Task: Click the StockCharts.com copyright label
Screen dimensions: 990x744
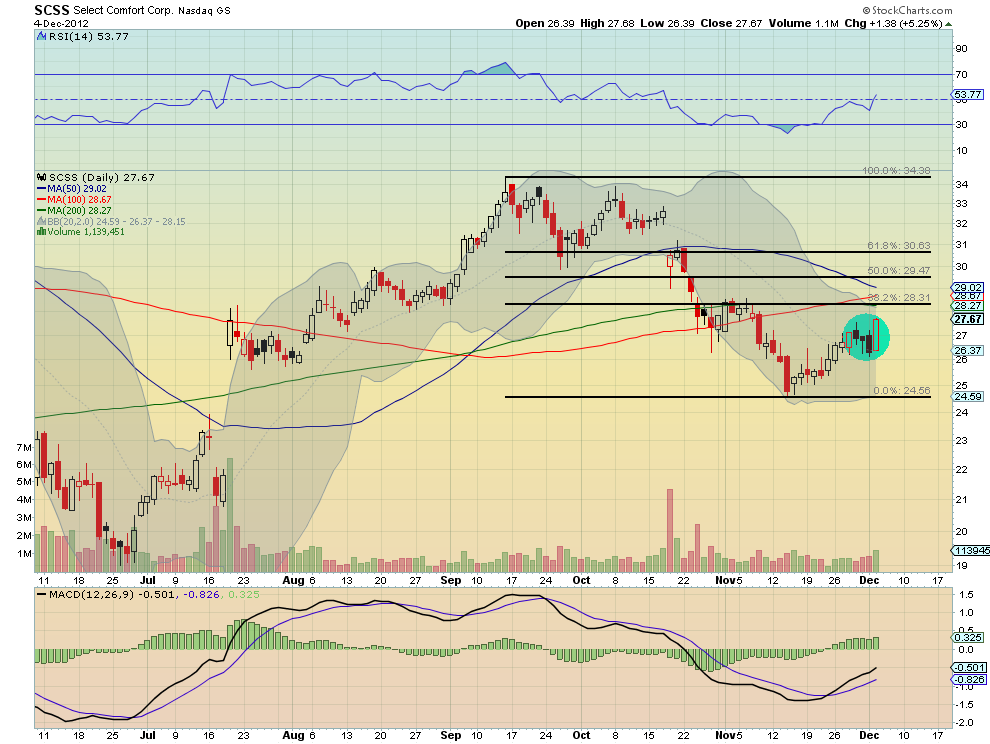Action: 907,10
